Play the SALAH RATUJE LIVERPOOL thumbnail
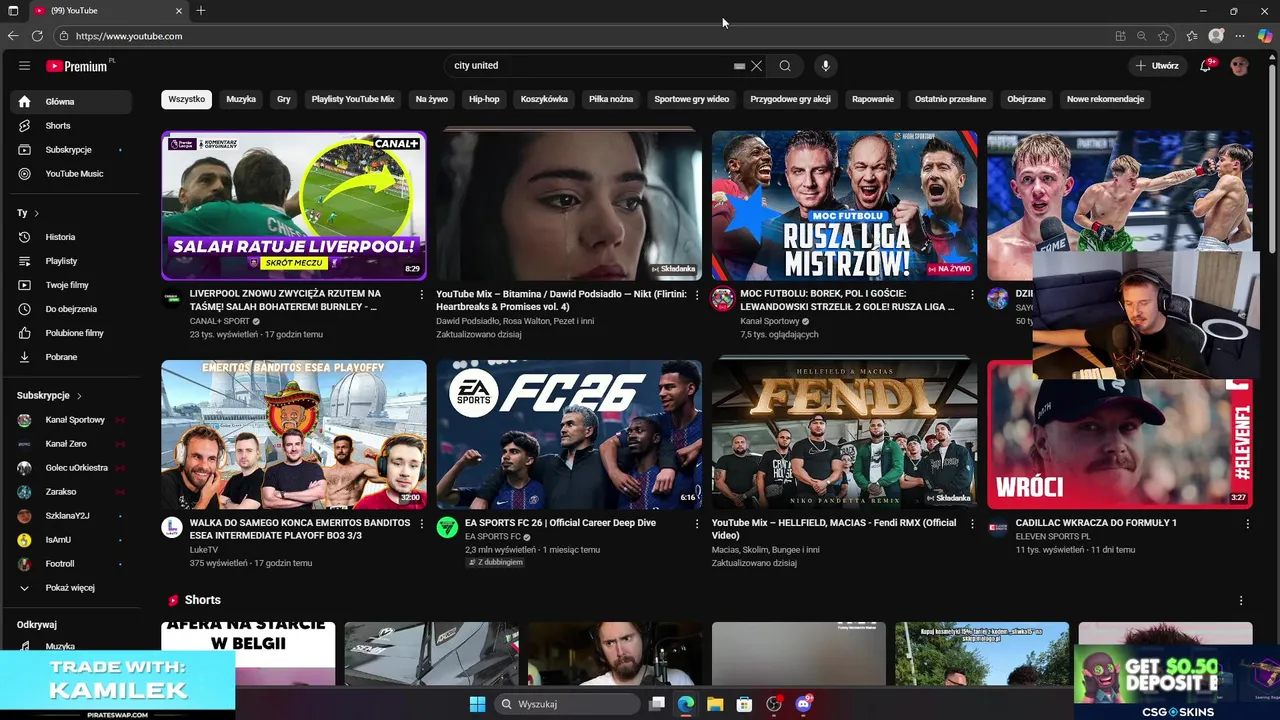Viewport: 1280px width, 720px height. point(294,206)
